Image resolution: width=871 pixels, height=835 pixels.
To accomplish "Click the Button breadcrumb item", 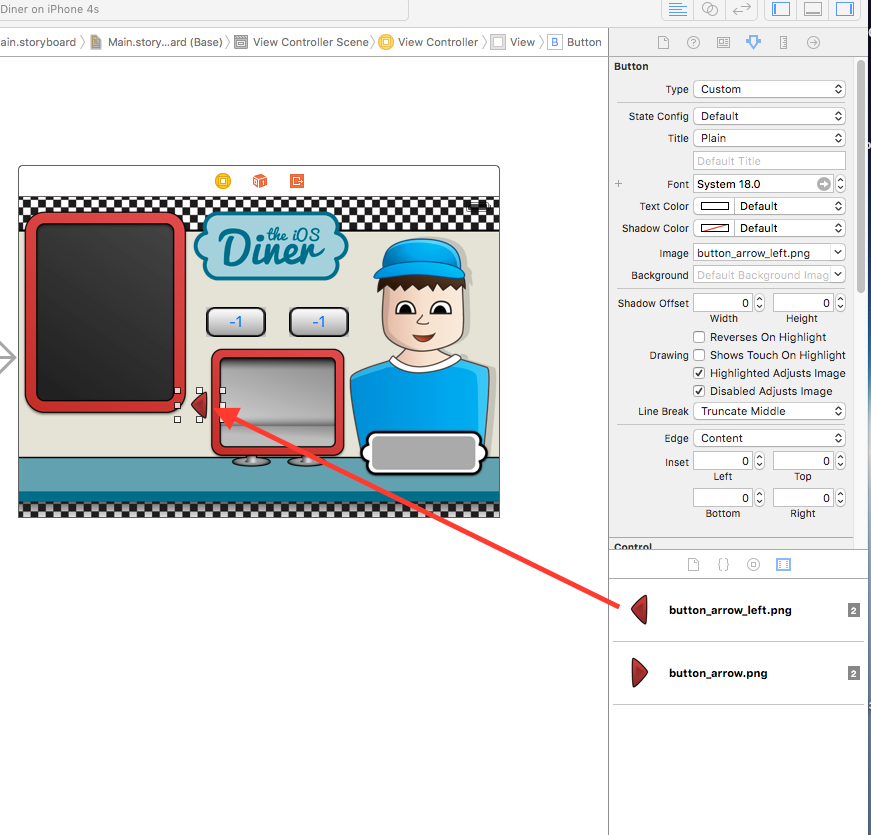I will point(575,42).
